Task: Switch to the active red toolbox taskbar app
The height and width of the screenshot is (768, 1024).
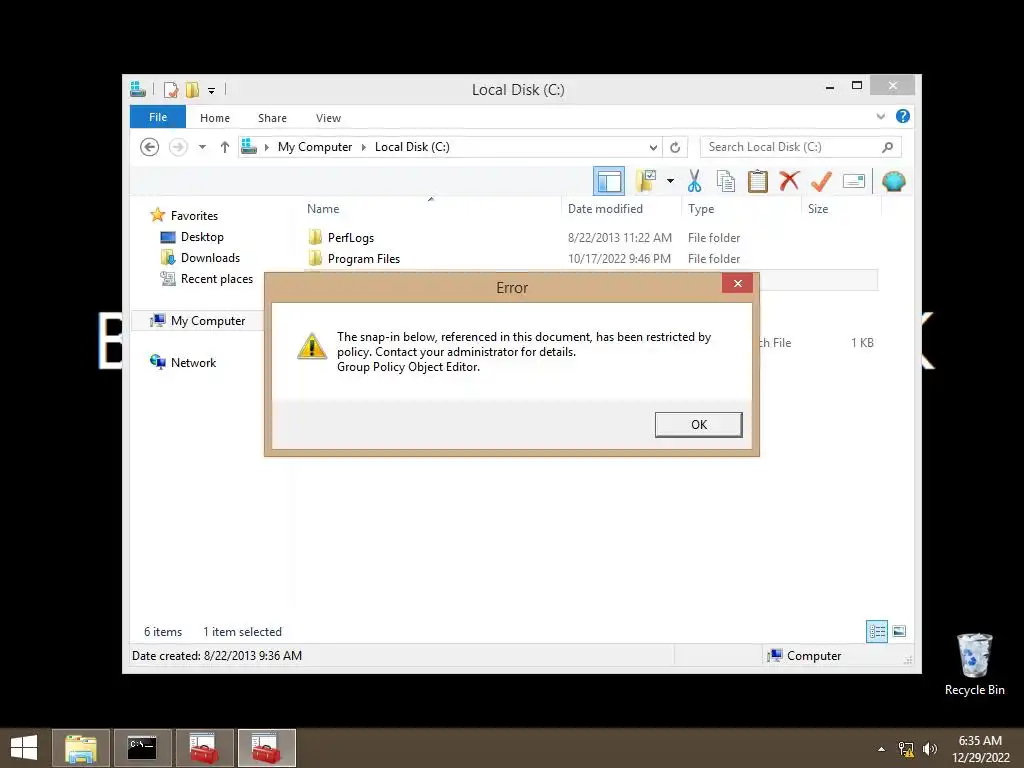Action: pyautogui.click(x=266, y=748)
